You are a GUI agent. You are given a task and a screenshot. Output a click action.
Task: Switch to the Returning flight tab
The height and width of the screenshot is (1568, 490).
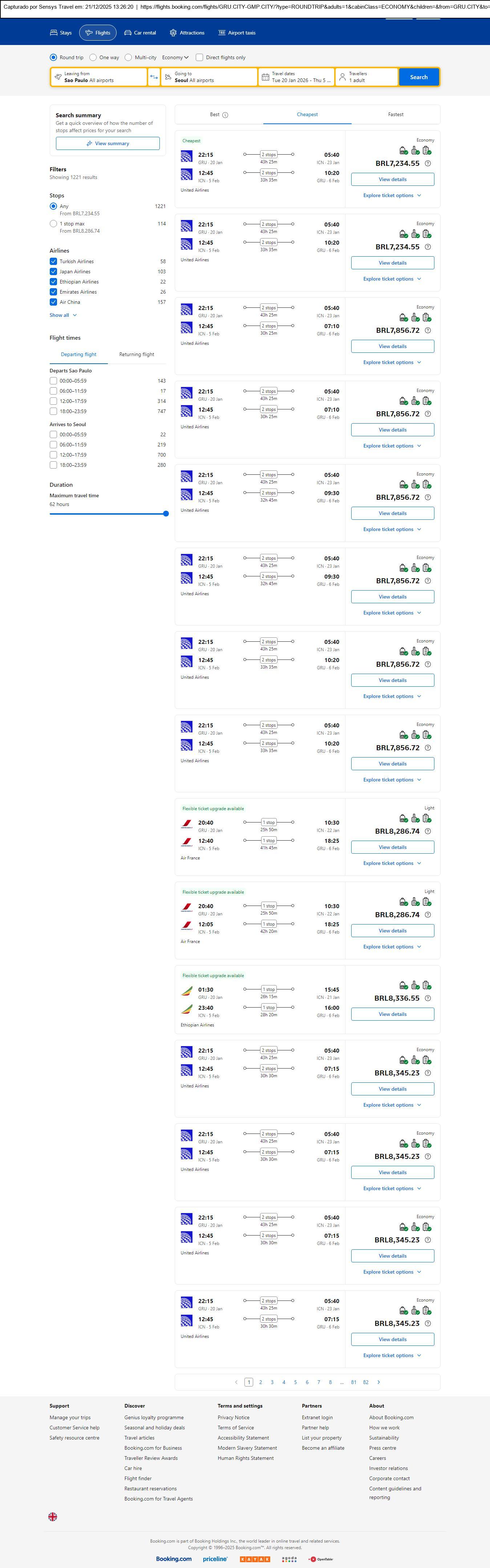tap(137, 354)
